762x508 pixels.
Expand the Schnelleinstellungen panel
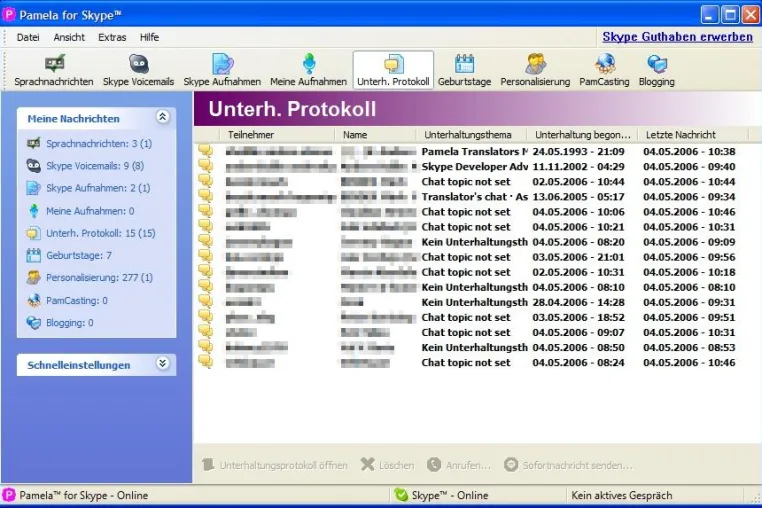click(162, 364)
